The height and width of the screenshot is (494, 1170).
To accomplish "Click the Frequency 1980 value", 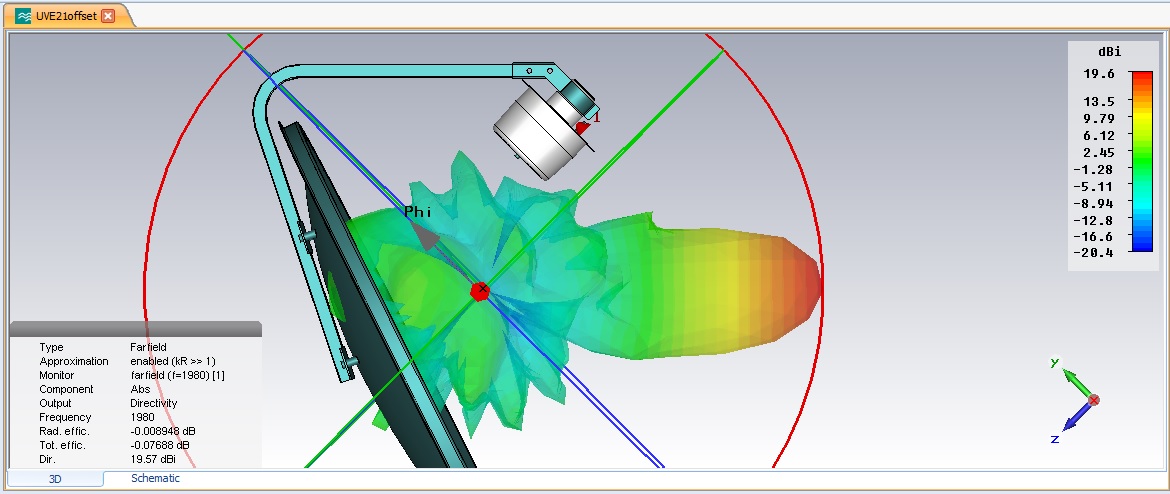I will (142, 418).
